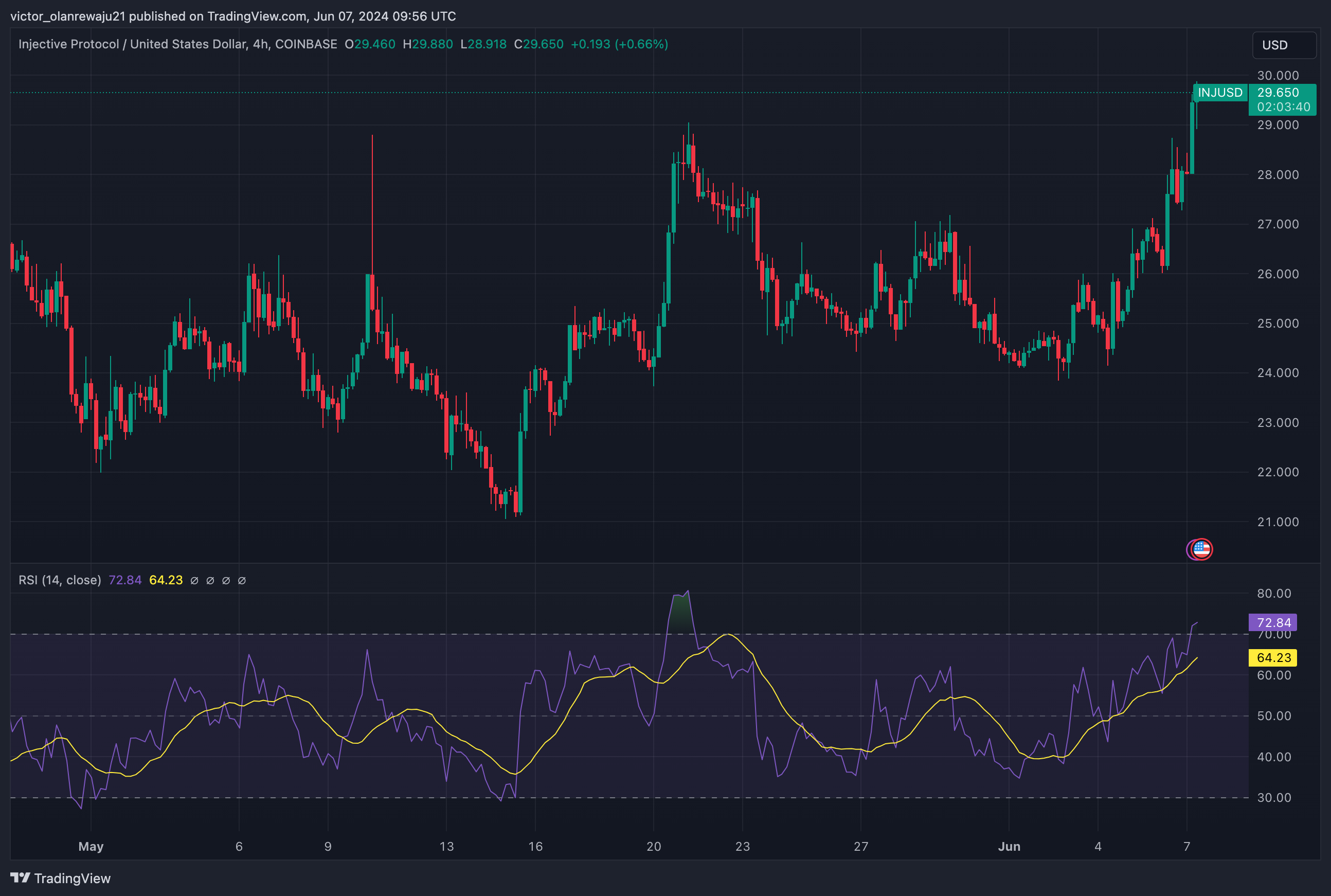This screenshot has width=1331, height=896.
Task: Click the +0.193 (+0.66%) change value
Action: (x=619, y=44)
